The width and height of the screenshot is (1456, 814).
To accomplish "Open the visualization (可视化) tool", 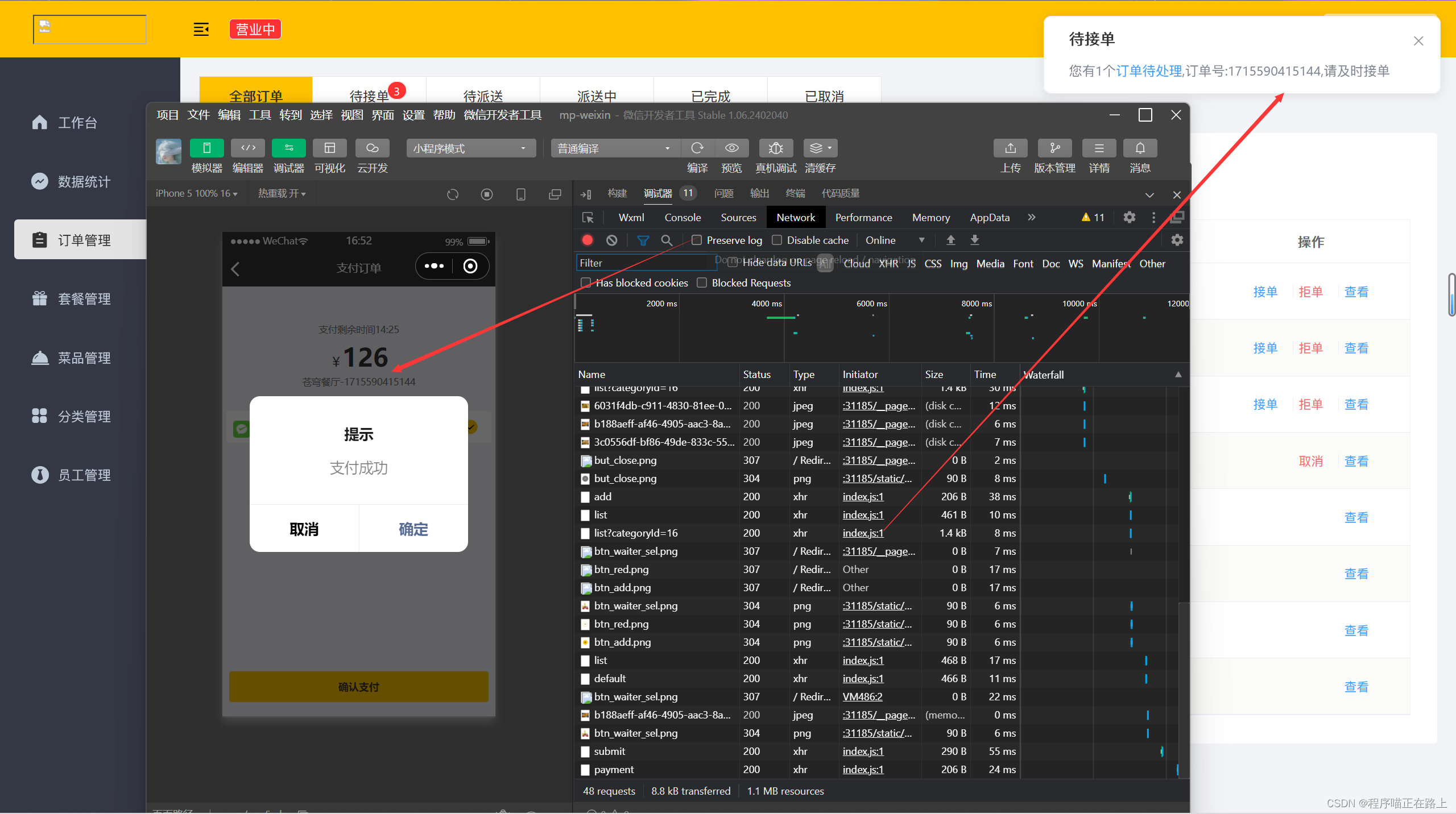I will pos(329,148).
